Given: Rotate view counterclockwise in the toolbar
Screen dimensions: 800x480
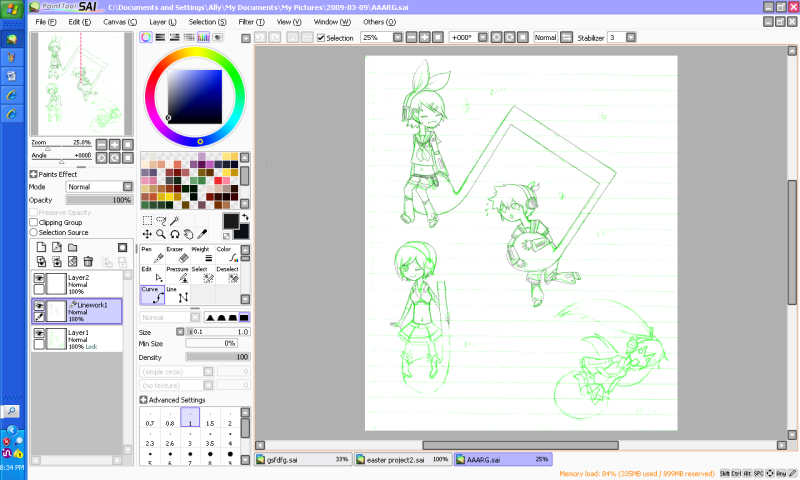Looking at the screenshot, I should (x=496, y=37).
